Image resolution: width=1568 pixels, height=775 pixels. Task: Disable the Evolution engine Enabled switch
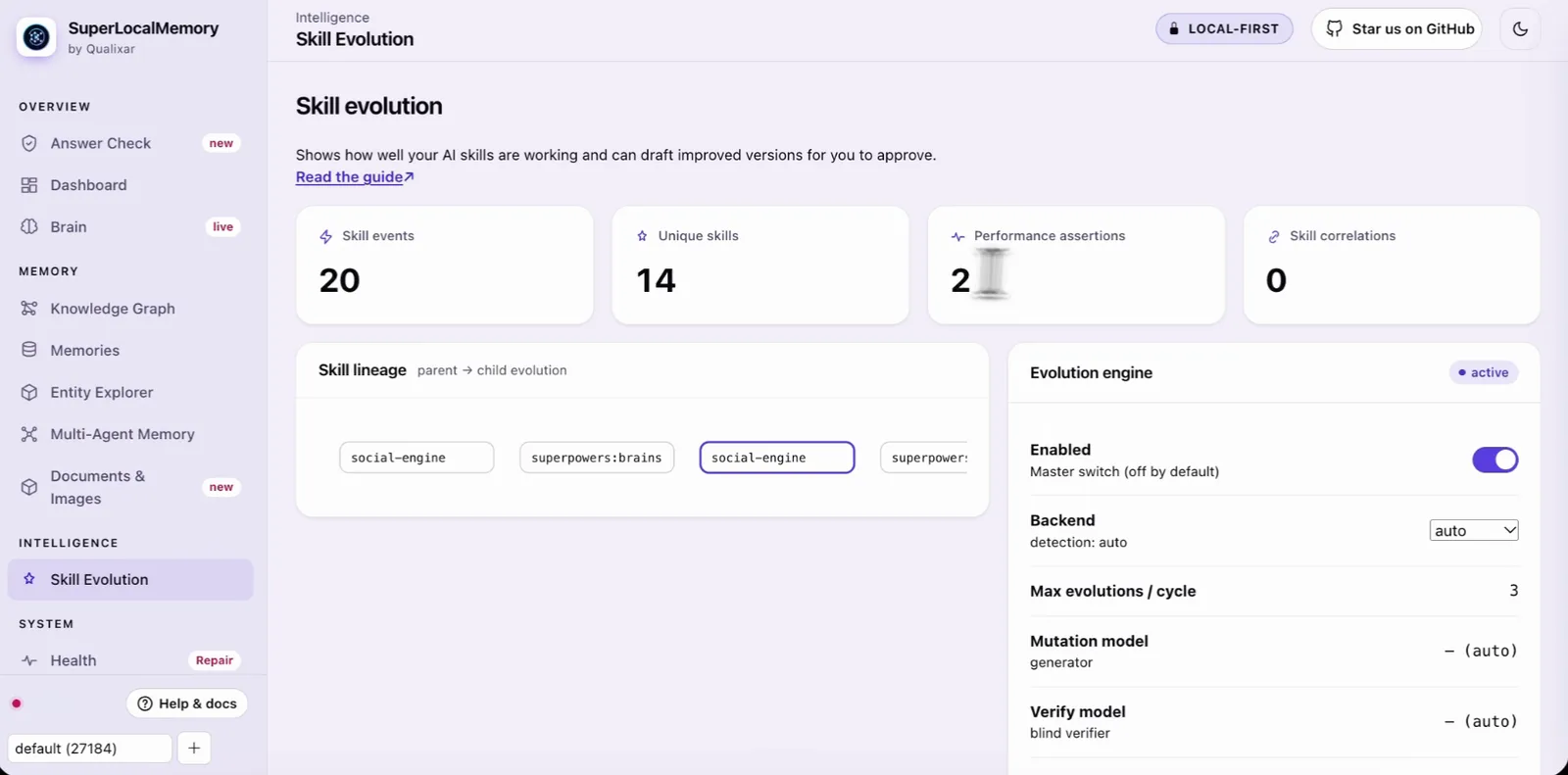tap(1494, 460)
